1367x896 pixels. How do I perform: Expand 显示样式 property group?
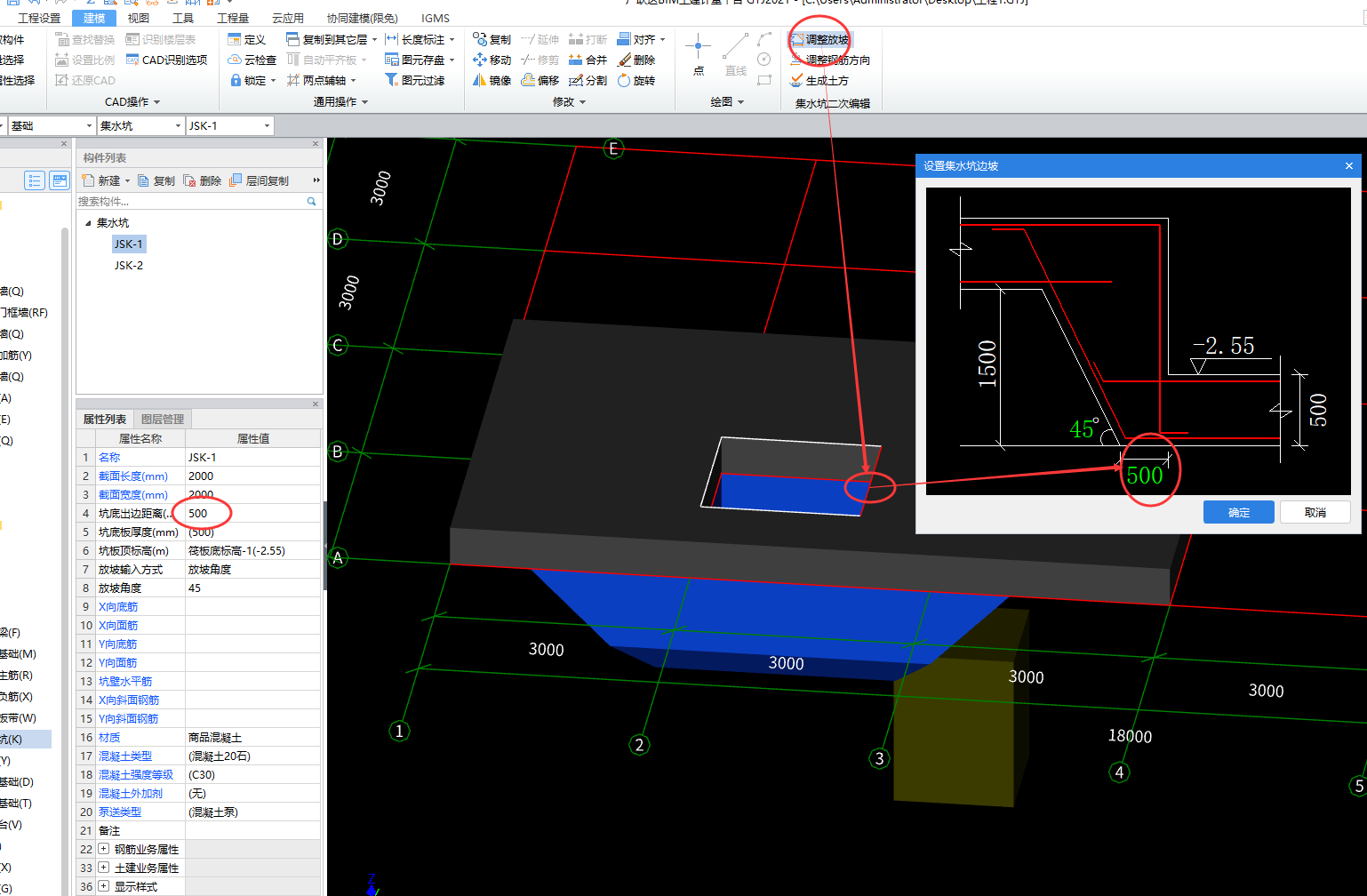(x=103, y=886)
